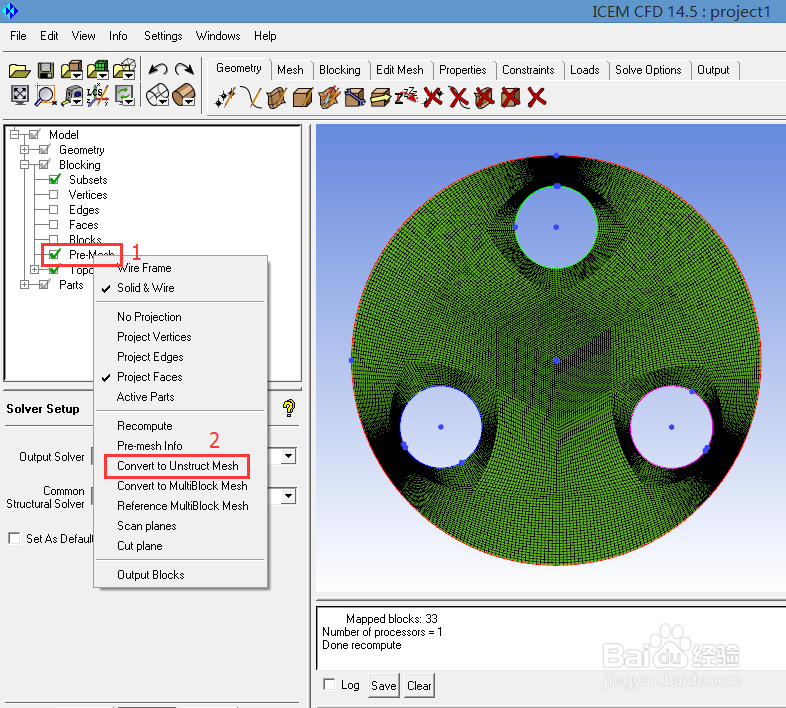Select the Delete Point tool

pos(433,97)
